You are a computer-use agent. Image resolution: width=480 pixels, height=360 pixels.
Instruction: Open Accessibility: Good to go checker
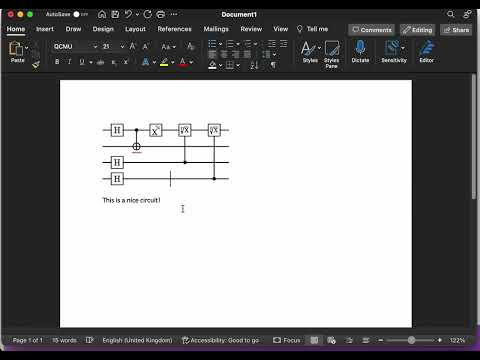point(221,340)
